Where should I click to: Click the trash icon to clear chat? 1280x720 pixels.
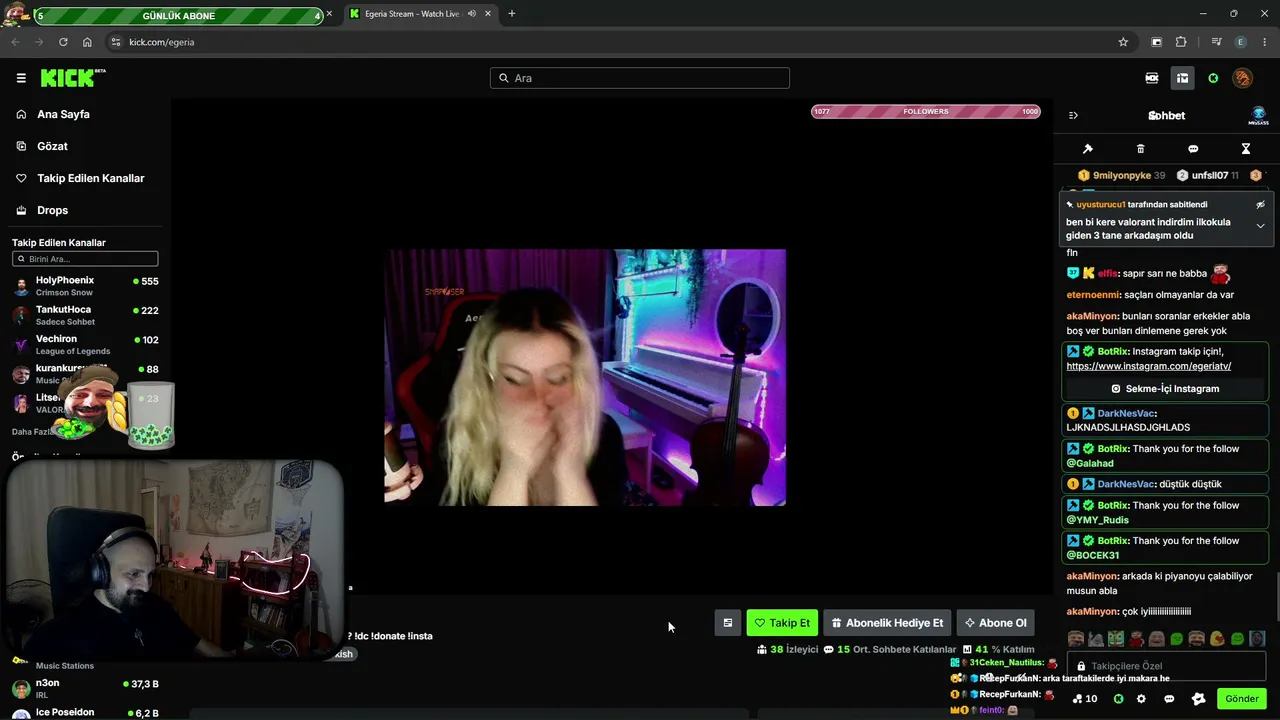[1141, 149]
